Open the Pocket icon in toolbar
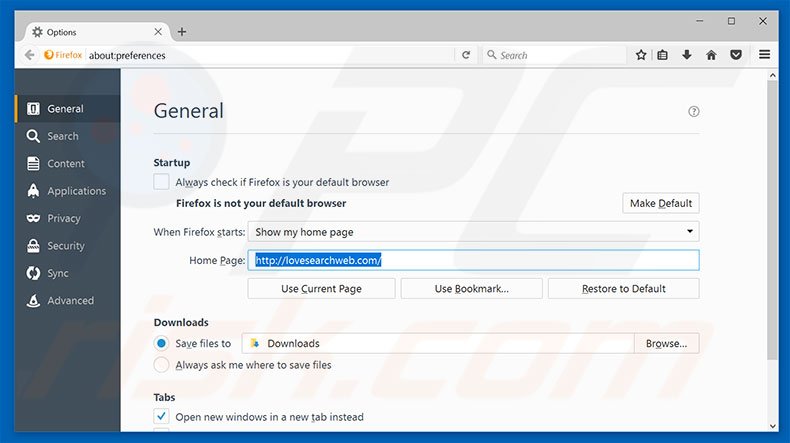Screen dimensions: 790x443 click(x=736, y=55)
